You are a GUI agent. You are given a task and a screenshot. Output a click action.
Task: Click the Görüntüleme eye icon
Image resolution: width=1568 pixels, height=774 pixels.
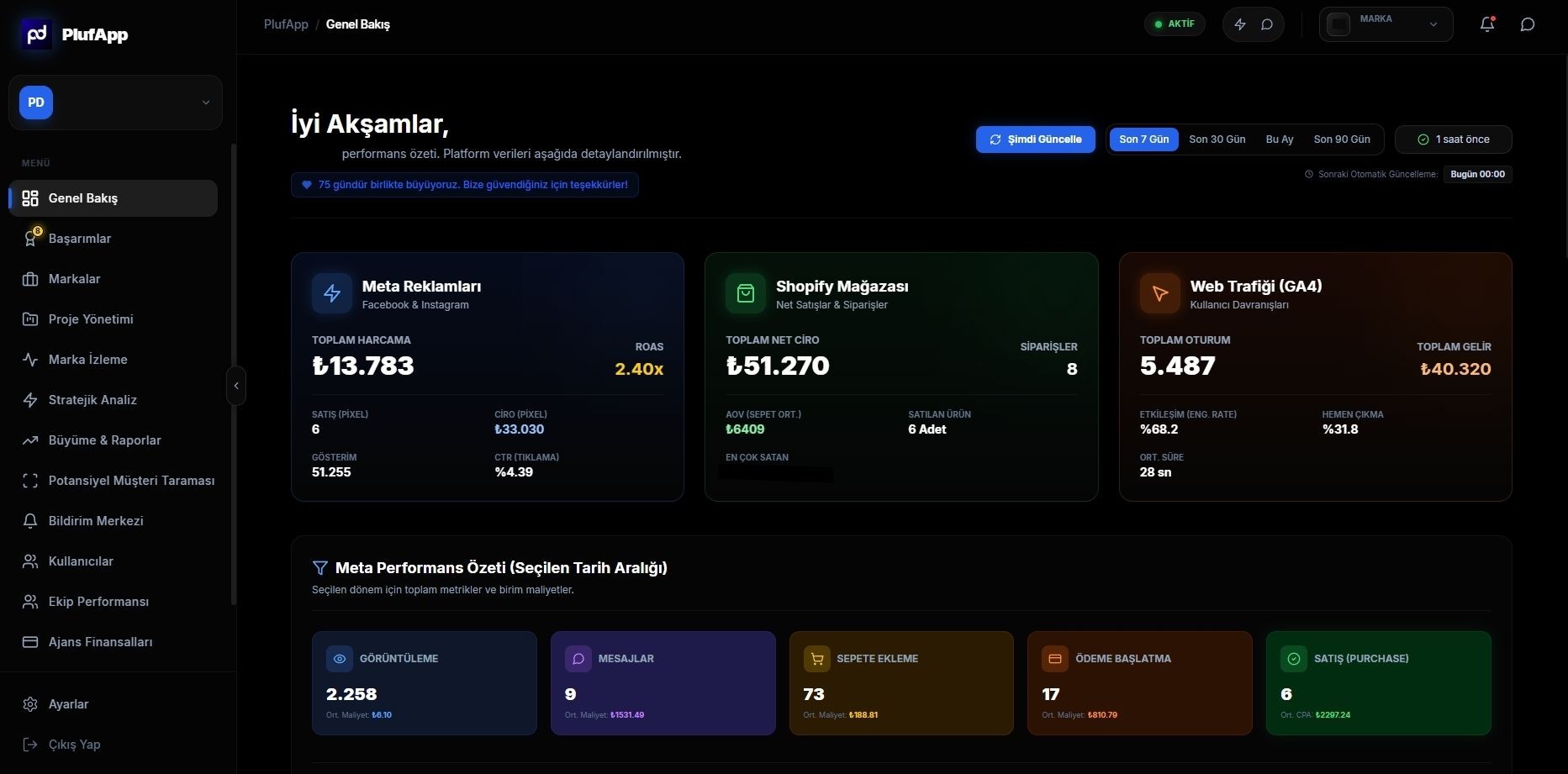point(340,659)
